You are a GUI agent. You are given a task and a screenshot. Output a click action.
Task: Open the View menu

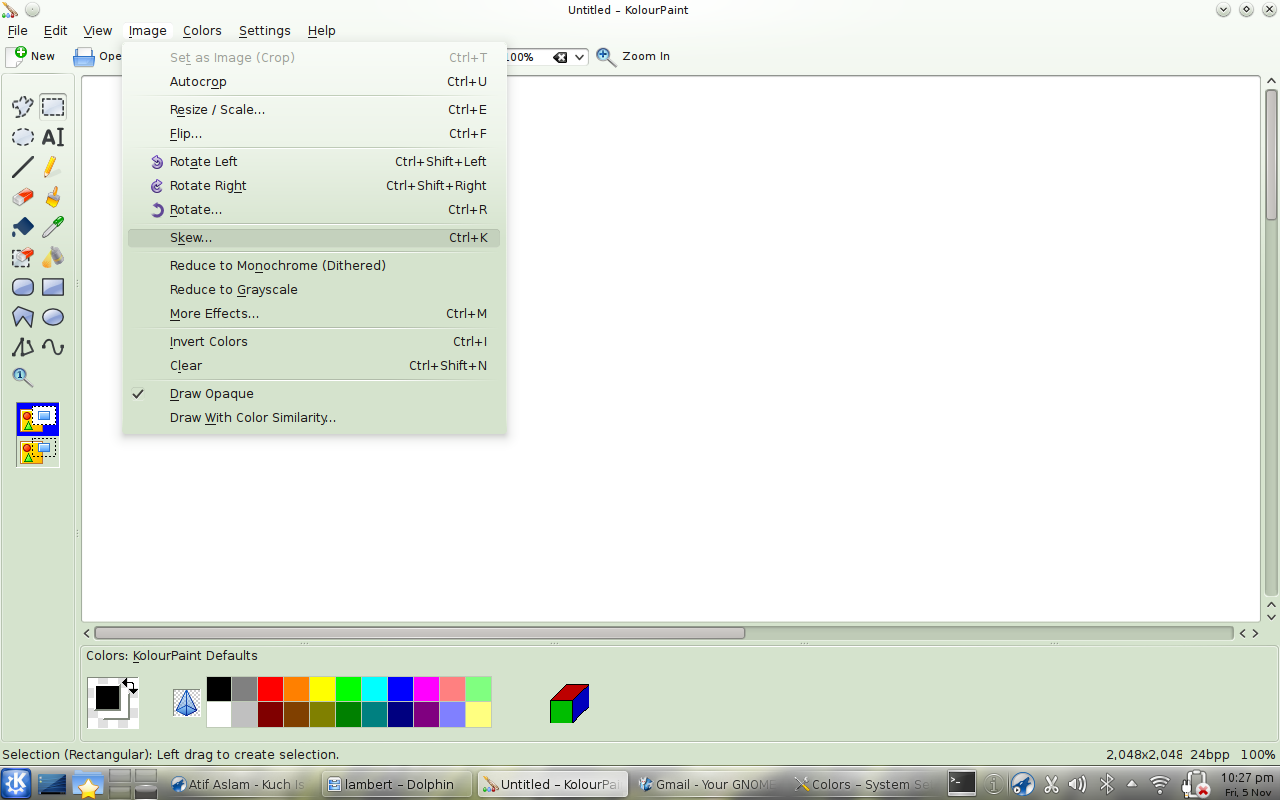[97, 31]
